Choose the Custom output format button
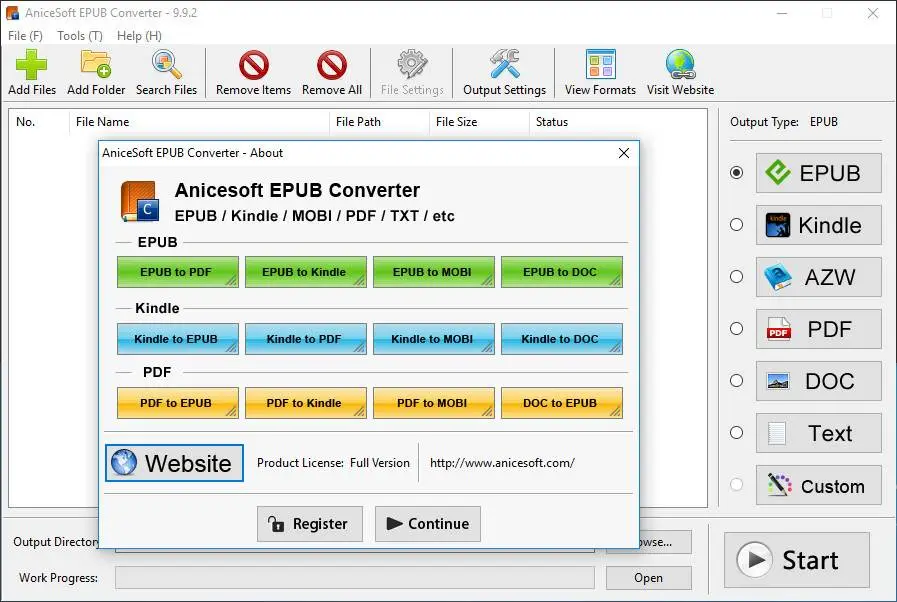Viewport: 897px width, 602px height. 819,485
